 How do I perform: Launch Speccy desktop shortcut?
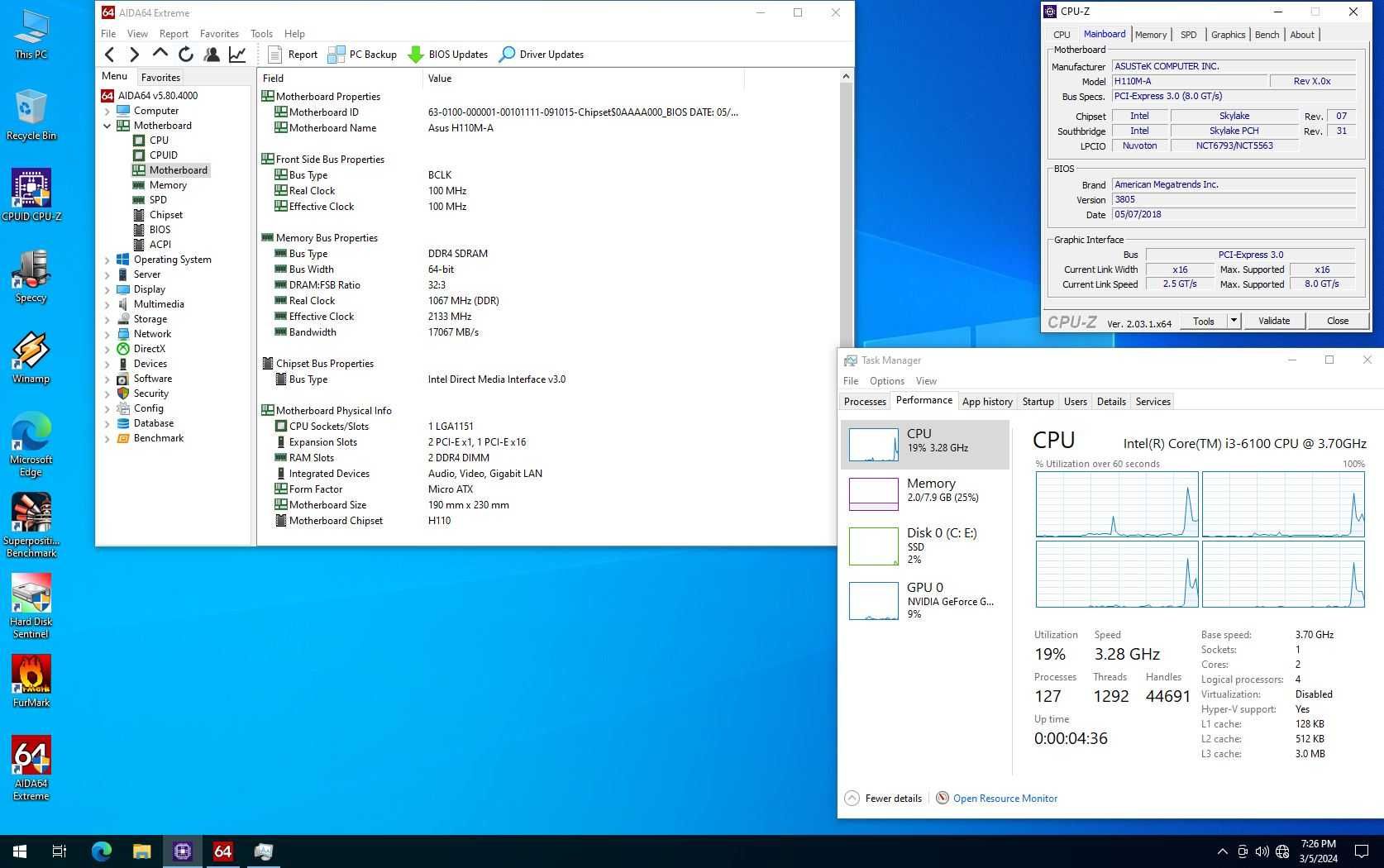click(31, 277)
